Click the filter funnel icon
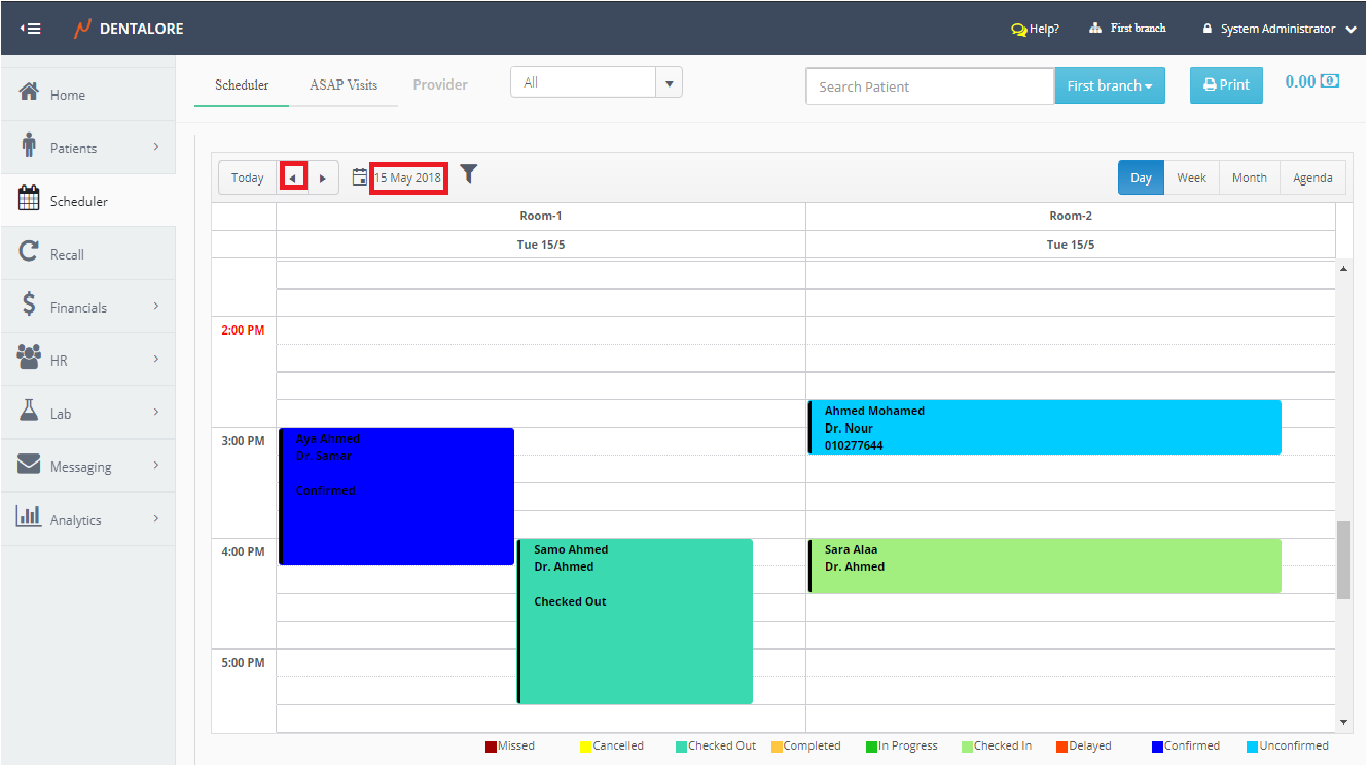This screenshot has height=768, width=1366. coord(468,175)
